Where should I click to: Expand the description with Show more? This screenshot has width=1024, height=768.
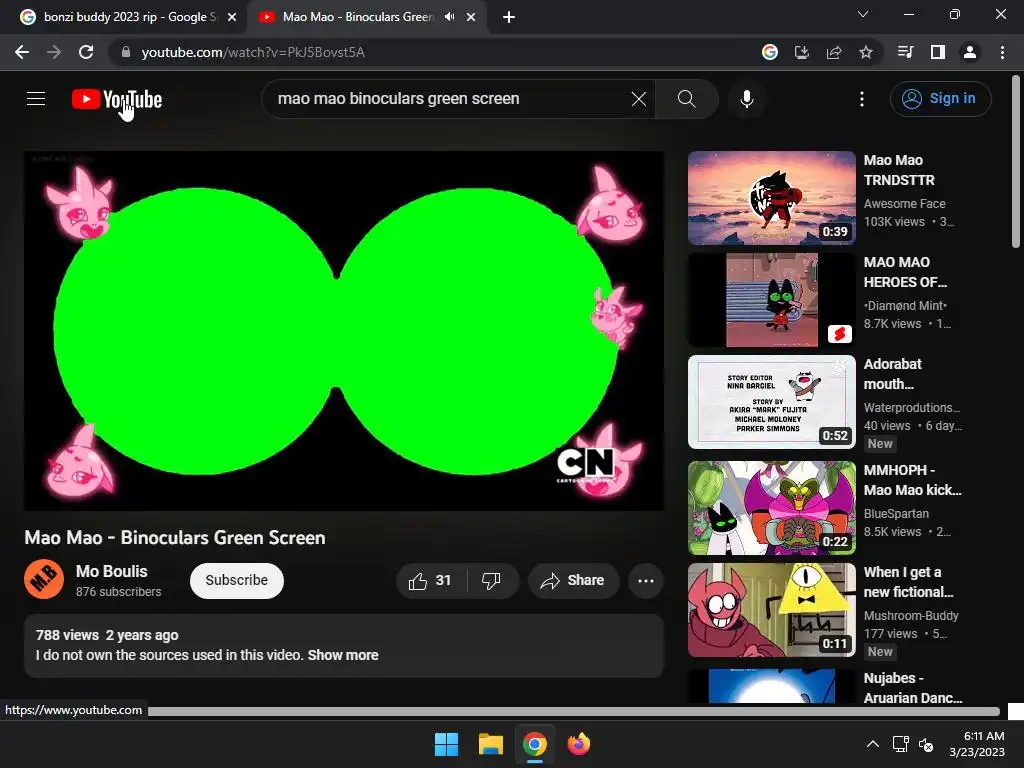(343, 655)
